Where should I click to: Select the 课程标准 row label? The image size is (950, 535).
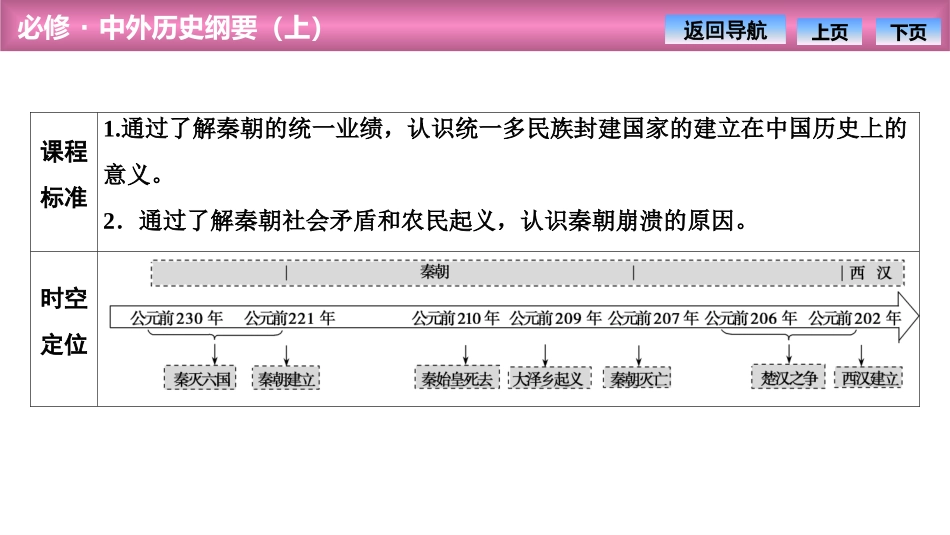[x=64, y=174]
